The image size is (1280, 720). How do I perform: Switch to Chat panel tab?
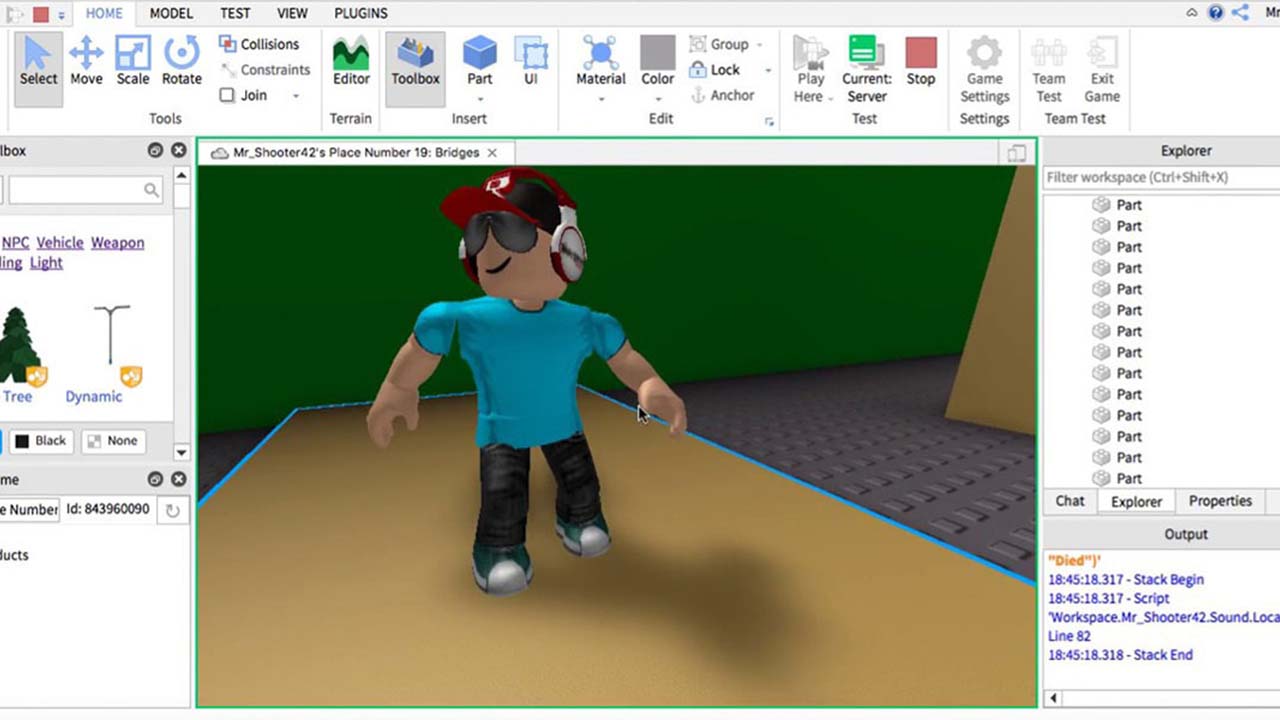1070,501
